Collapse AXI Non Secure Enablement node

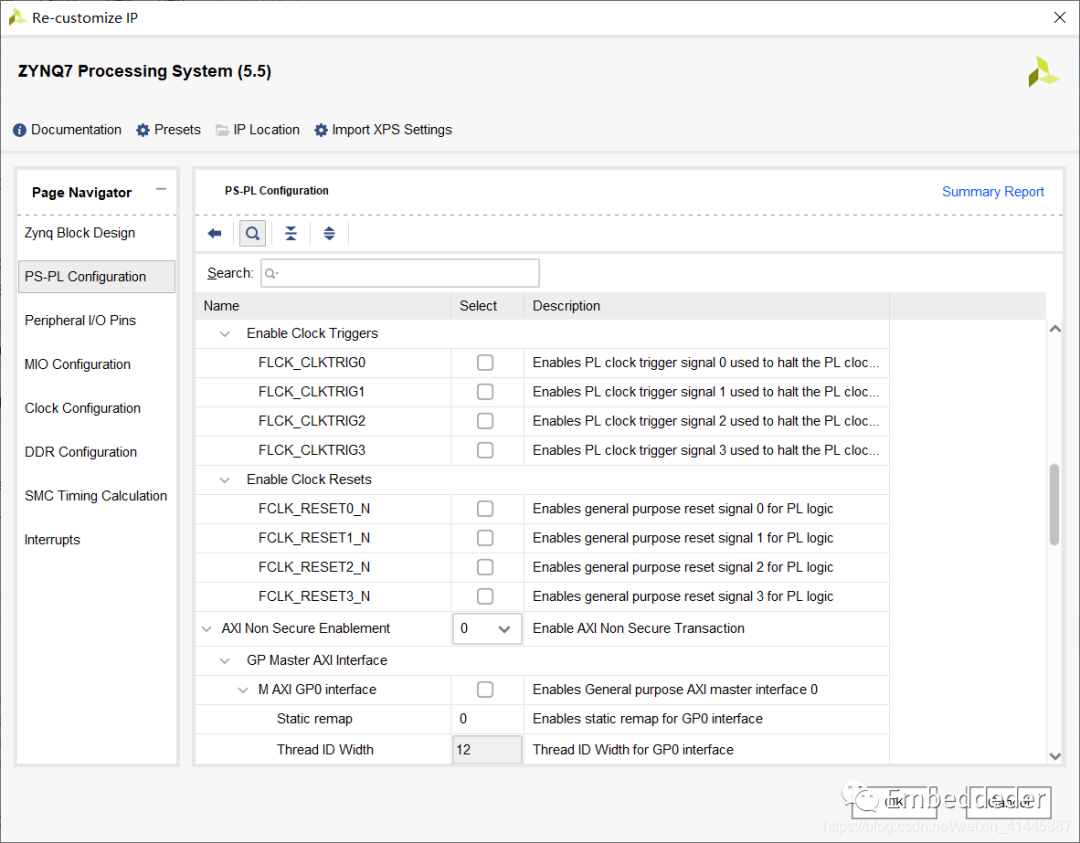[206, 629]
